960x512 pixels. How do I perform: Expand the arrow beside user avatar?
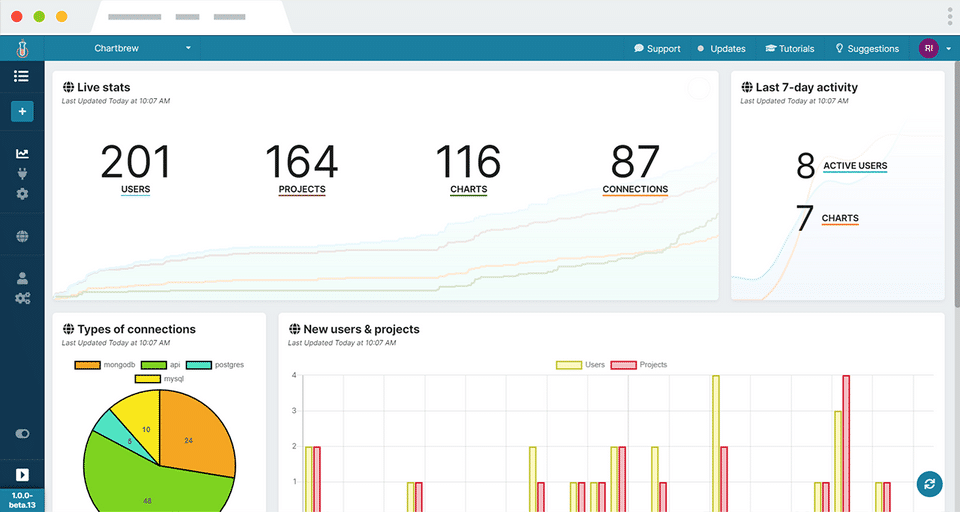click(x=948, y=48)
